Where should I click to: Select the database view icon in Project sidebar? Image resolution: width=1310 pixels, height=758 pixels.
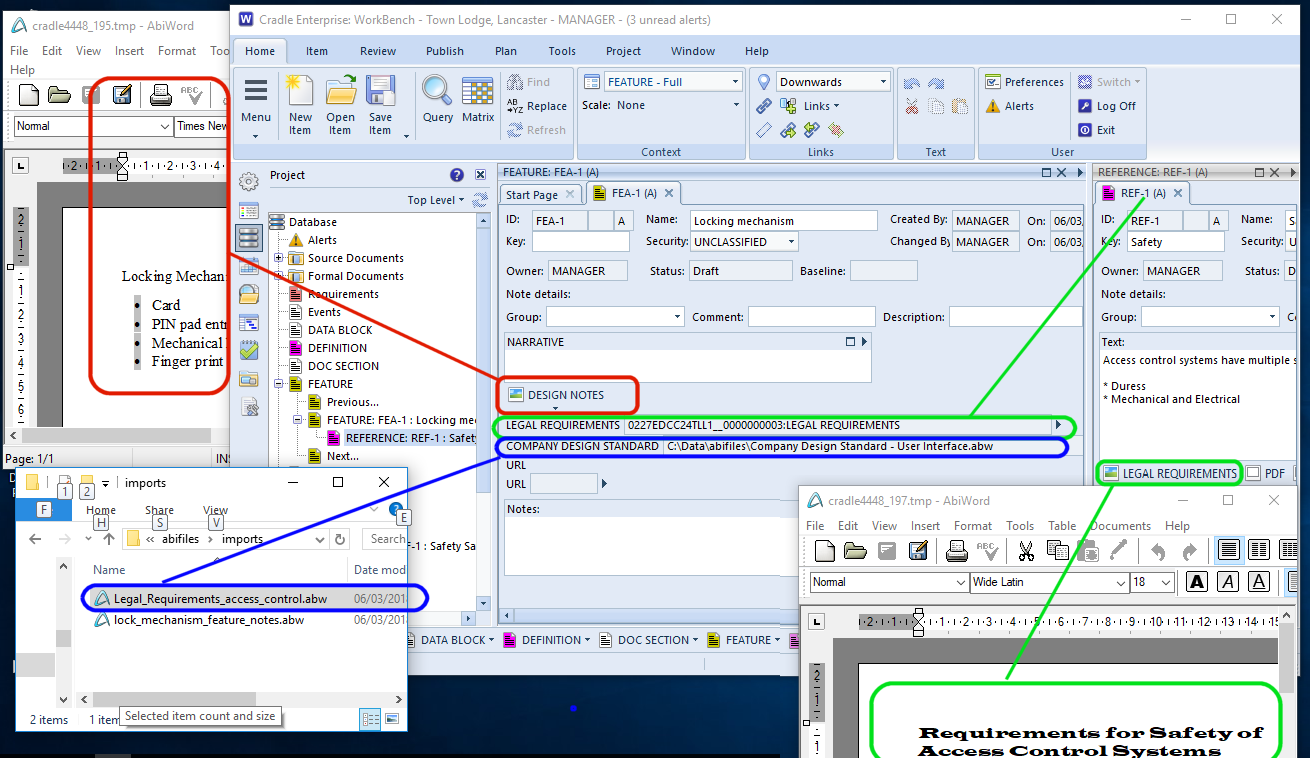[x=249, y=238]
